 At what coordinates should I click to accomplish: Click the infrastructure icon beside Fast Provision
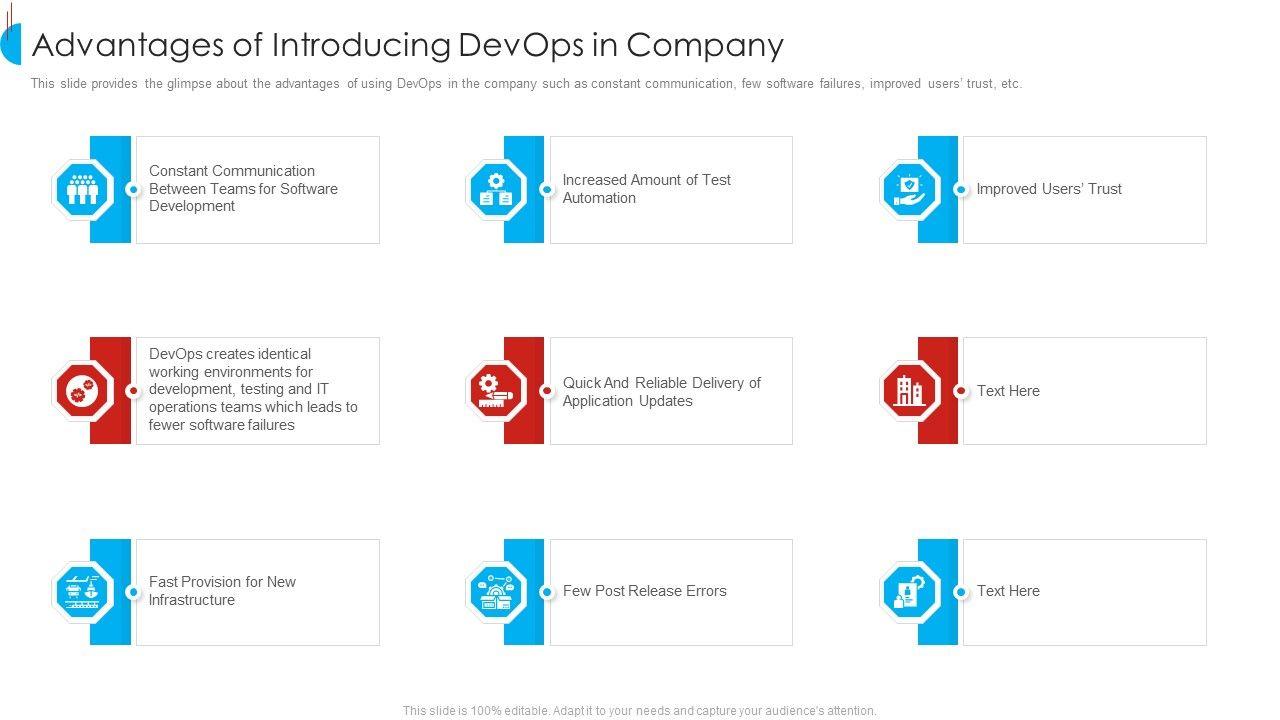point(83,592)
